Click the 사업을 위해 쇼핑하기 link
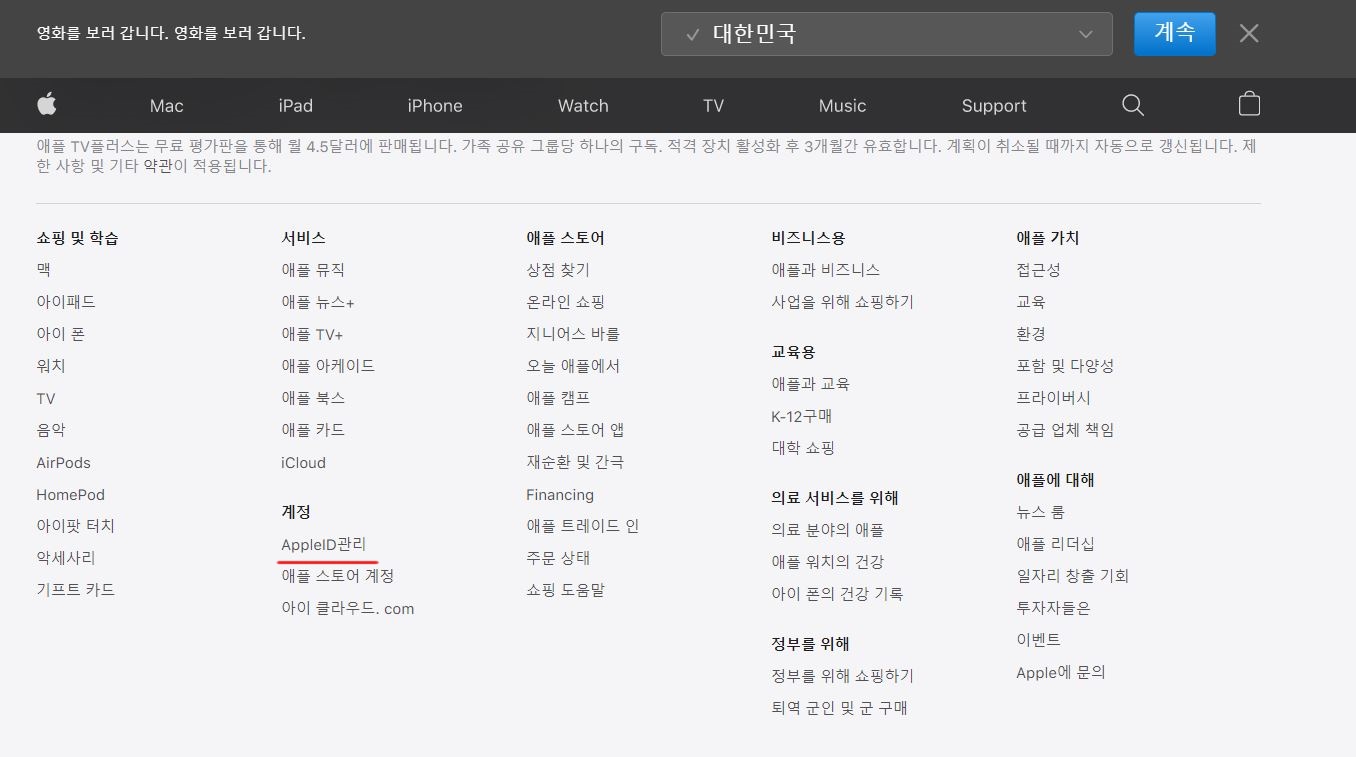The image size is (1356, 757). point(843,302)
